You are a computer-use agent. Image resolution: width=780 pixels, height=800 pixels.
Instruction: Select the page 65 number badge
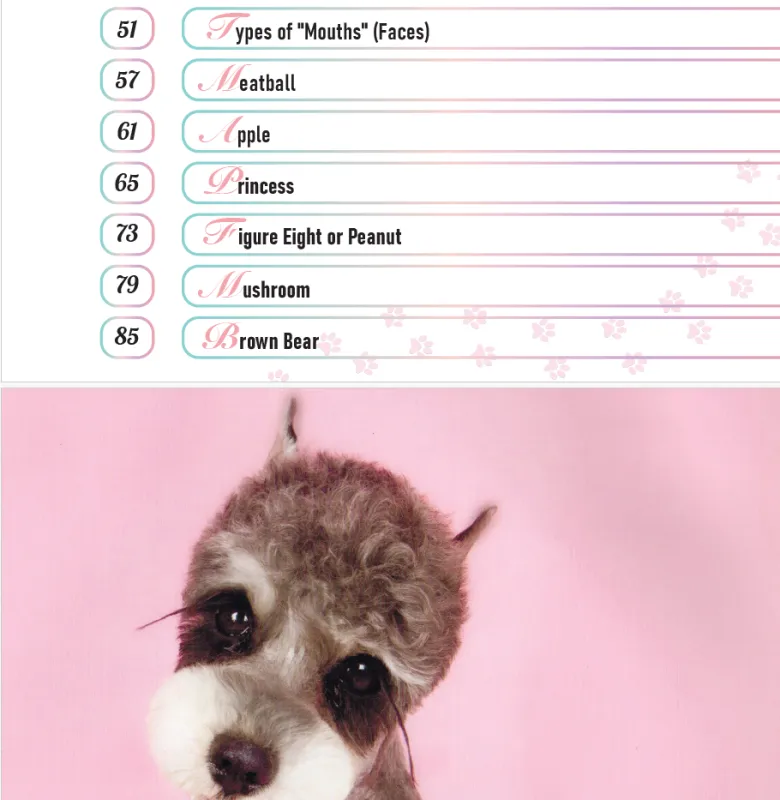point(127,183)
